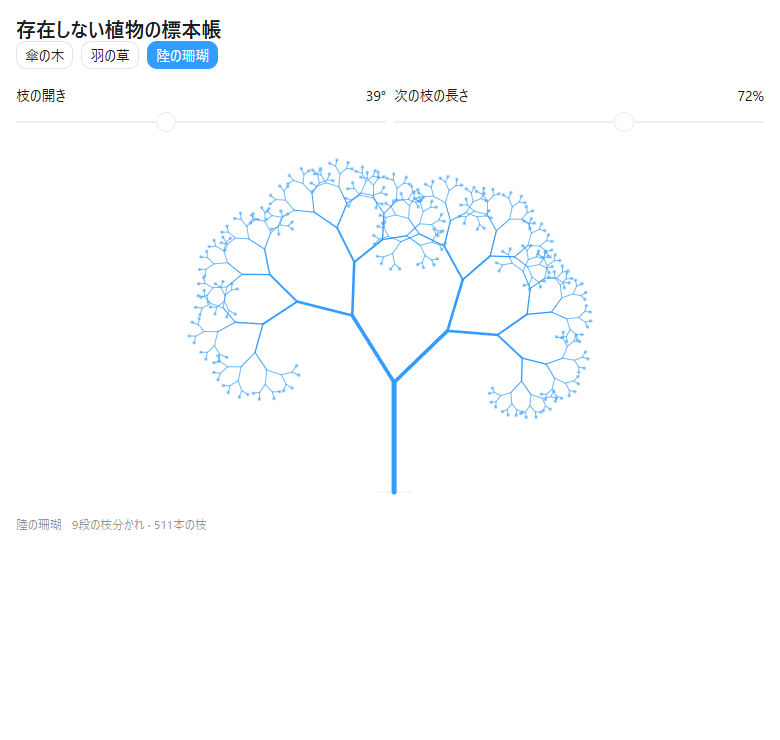Click the 9段の枝分かれ・511本の枝 status text
Image resolution: width=780 pixels, height=740 pixels.
coord(139,525)
